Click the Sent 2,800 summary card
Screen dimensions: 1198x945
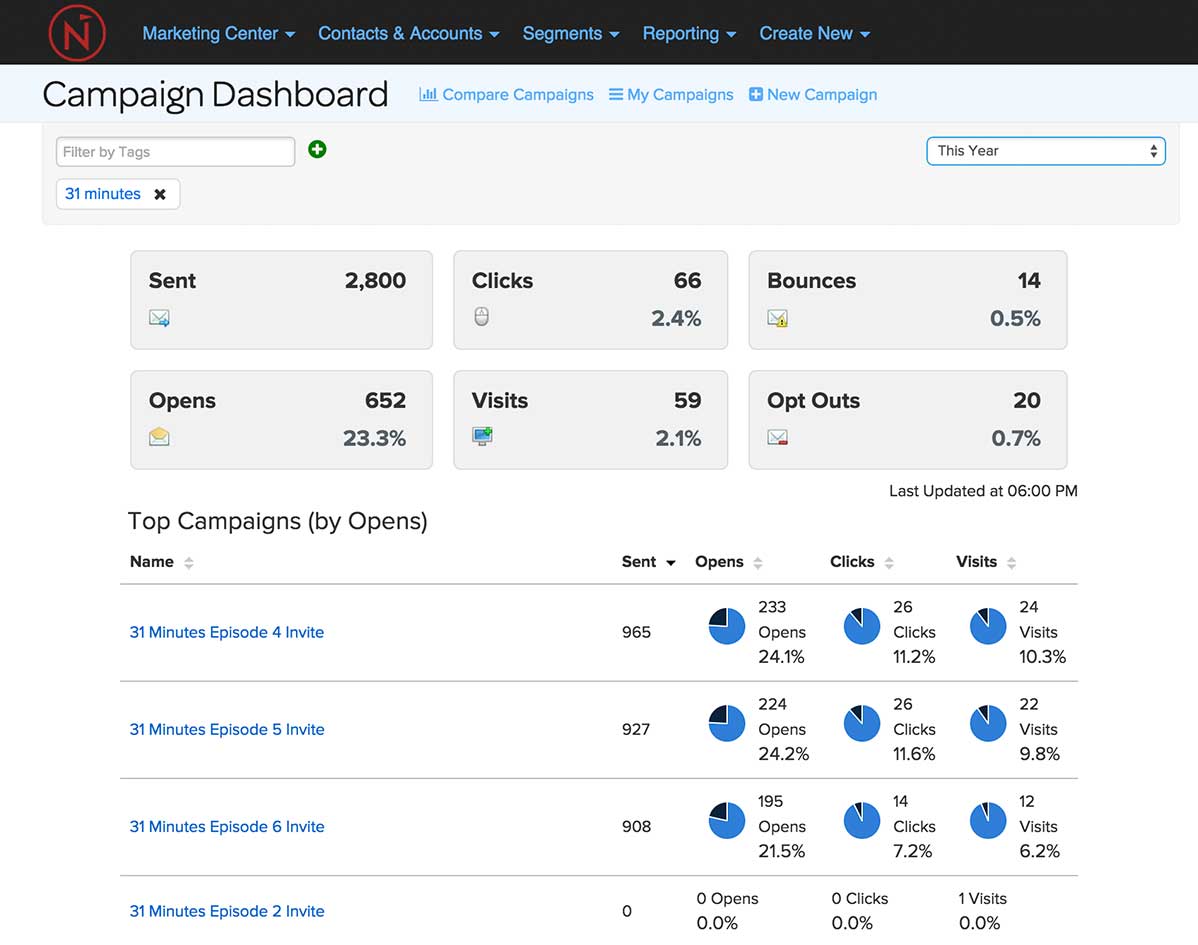[281, 299]
